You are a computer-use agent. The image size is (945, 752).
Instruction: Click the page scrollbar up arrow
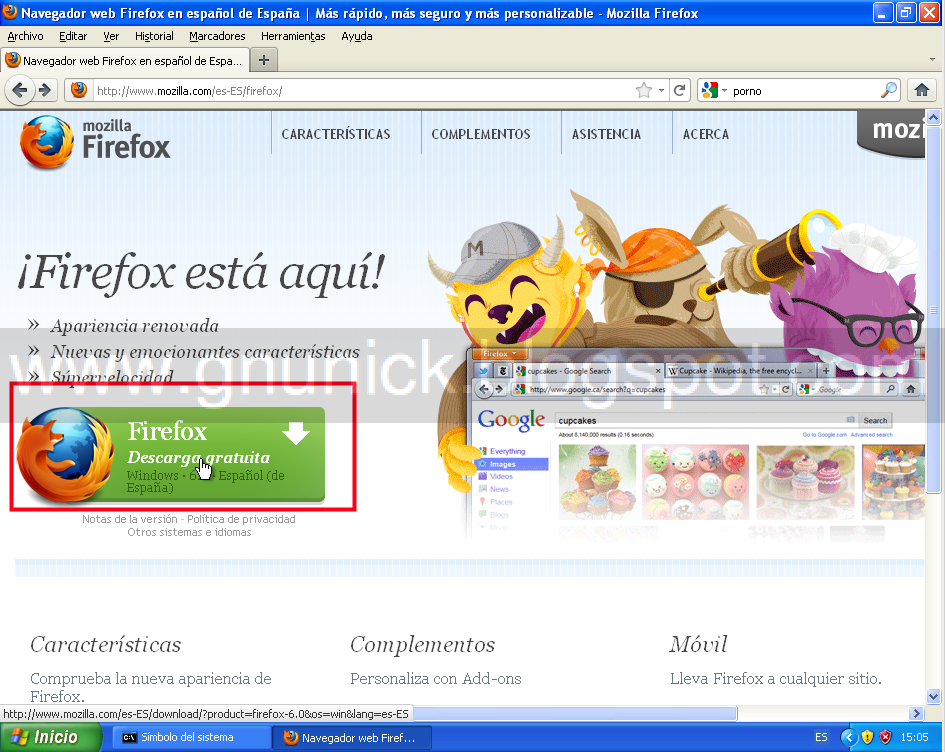933,118
